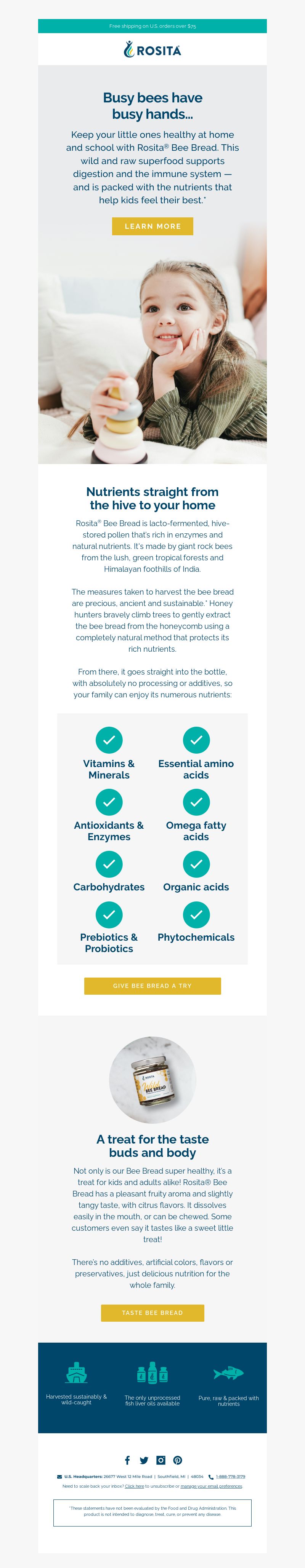Viewport: 305px width, 1568px height.
Task: Open the Pinterest social icon
Action: click(x=178, y=1460)
